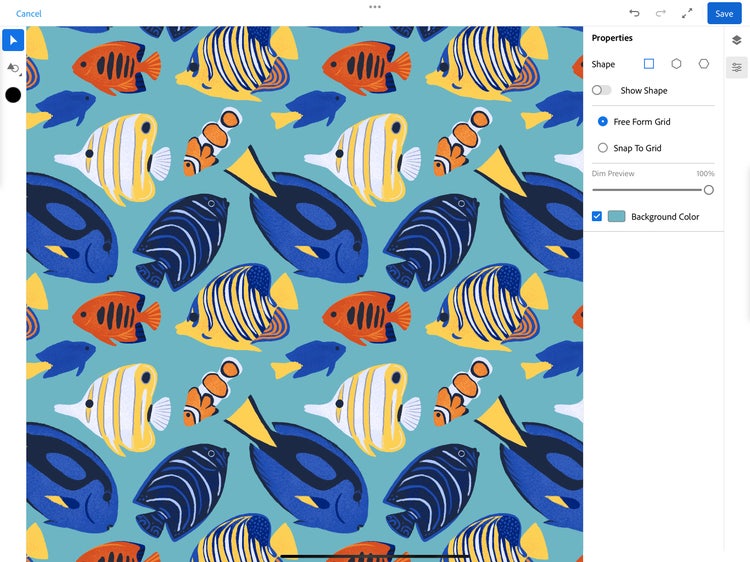This screenshot has width=750, height=562.
Task: Choose the horizontal hexagon repeat shape
Action: click(x=704, y=64)
